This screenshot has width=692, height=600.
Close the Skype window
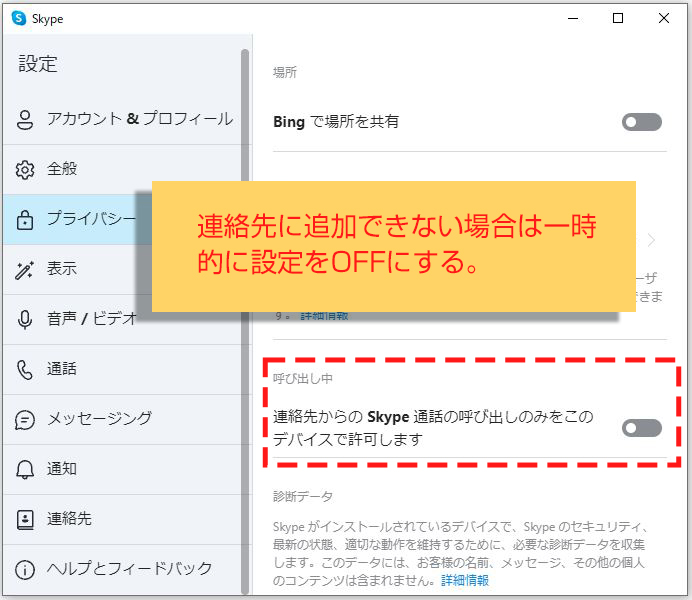[663, 19]
